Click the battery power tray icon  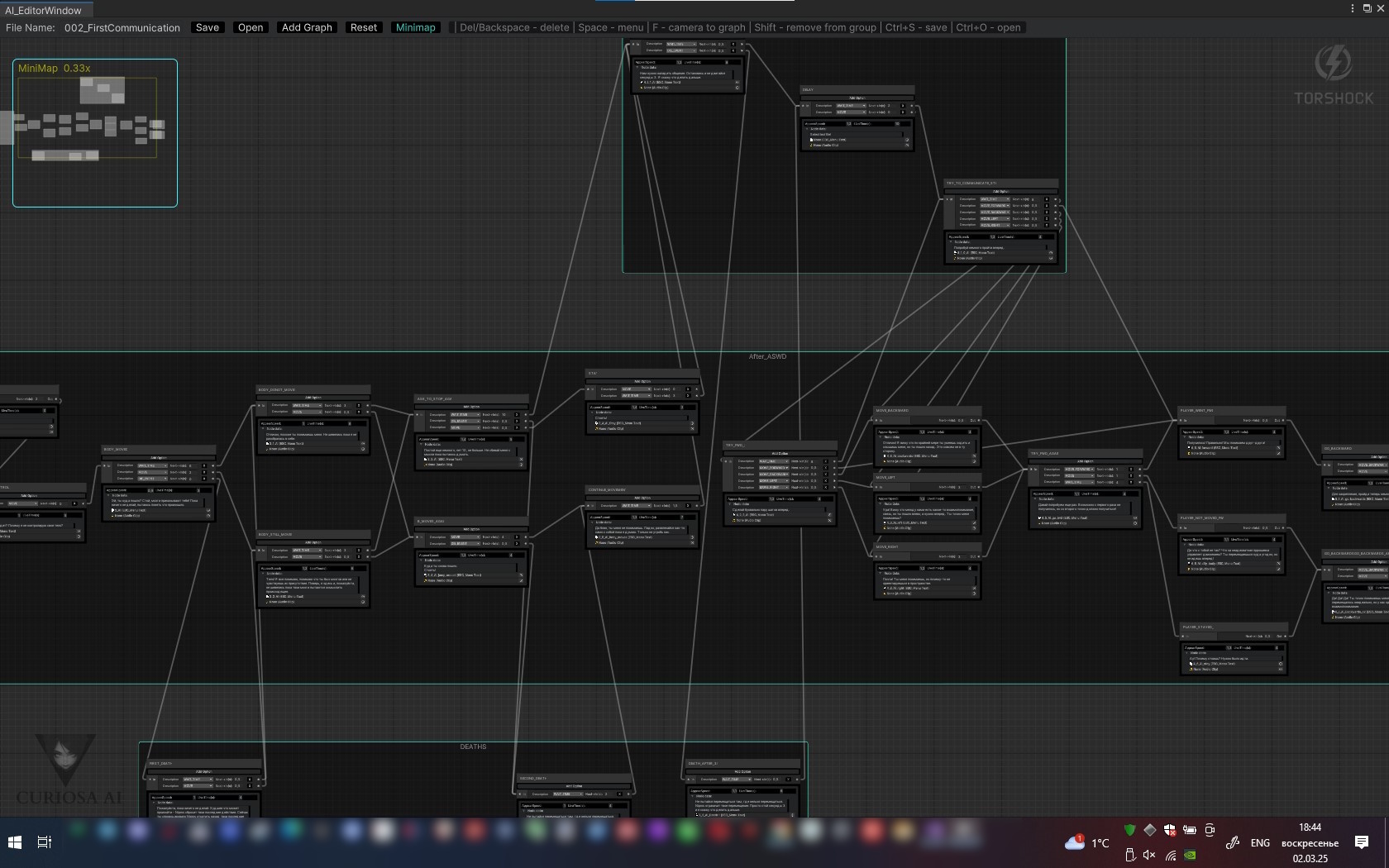click(x=1190, y=830)
